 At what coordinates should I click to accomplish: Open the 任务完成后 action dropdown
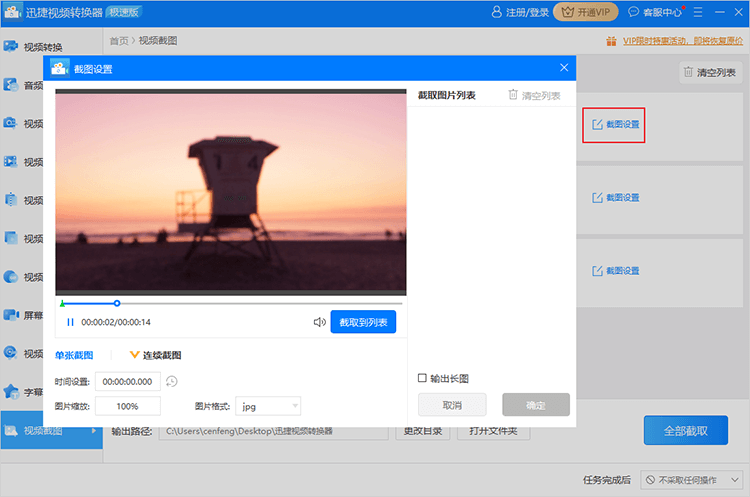tap(691, 480)
